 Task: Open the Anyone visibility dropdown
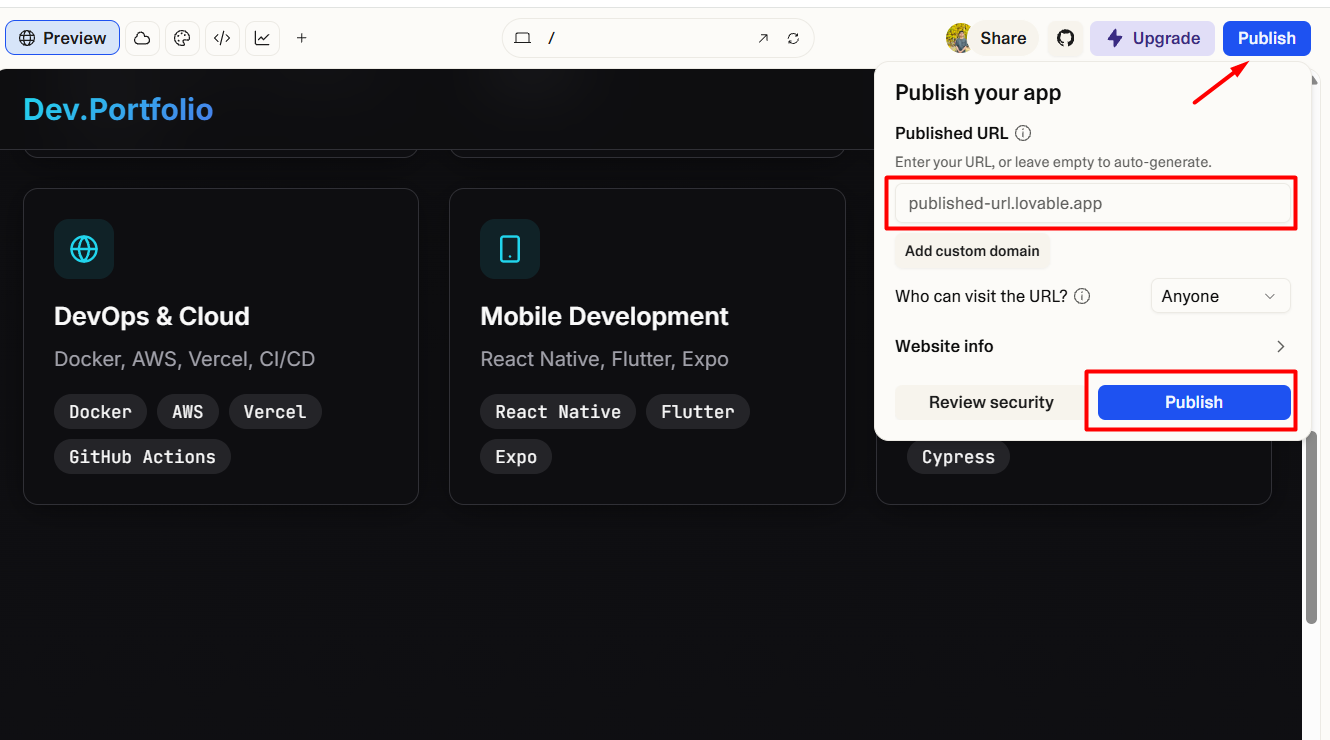pyautogui.click(x=1220, y=296)
